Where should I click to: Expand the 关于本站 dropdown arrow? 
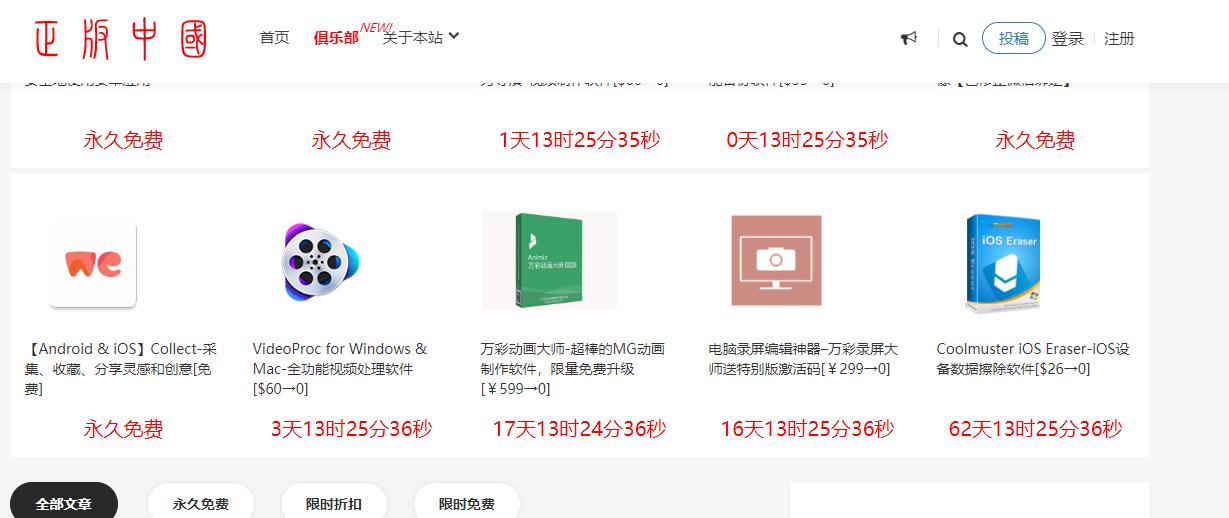tap(454, 36)
